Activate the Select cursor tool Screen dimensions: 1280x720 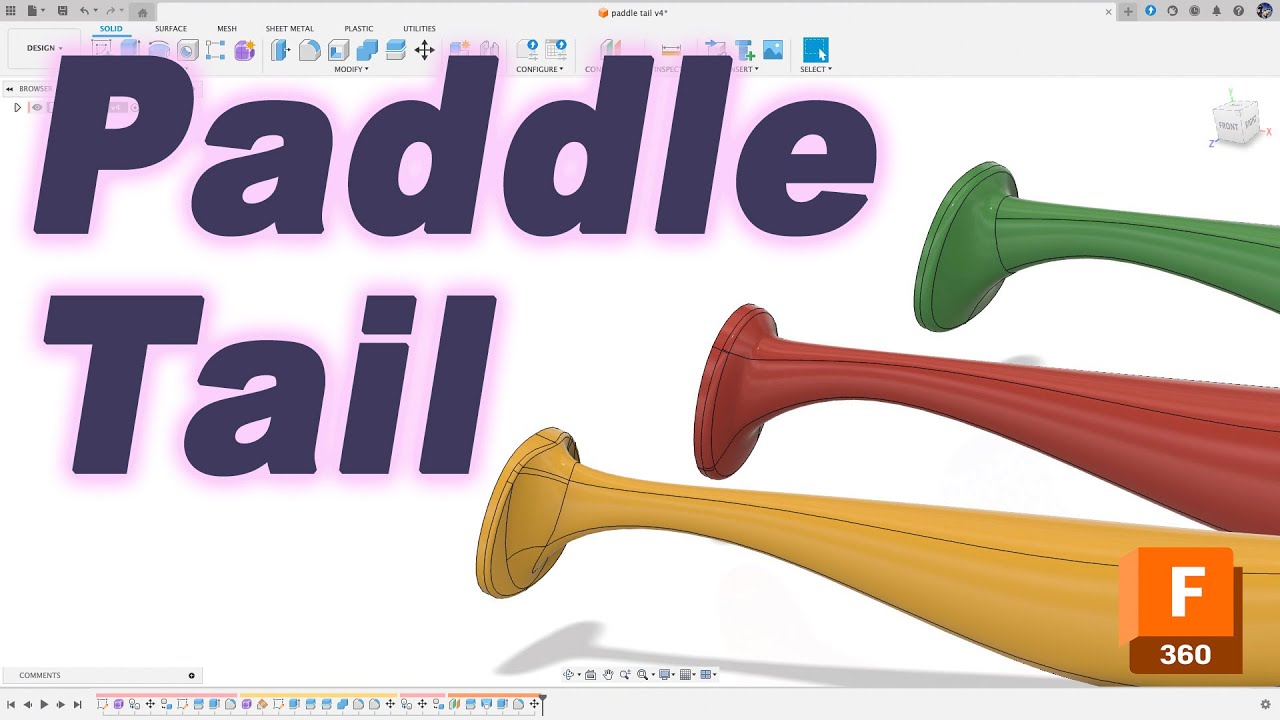(x=816, y=50)
